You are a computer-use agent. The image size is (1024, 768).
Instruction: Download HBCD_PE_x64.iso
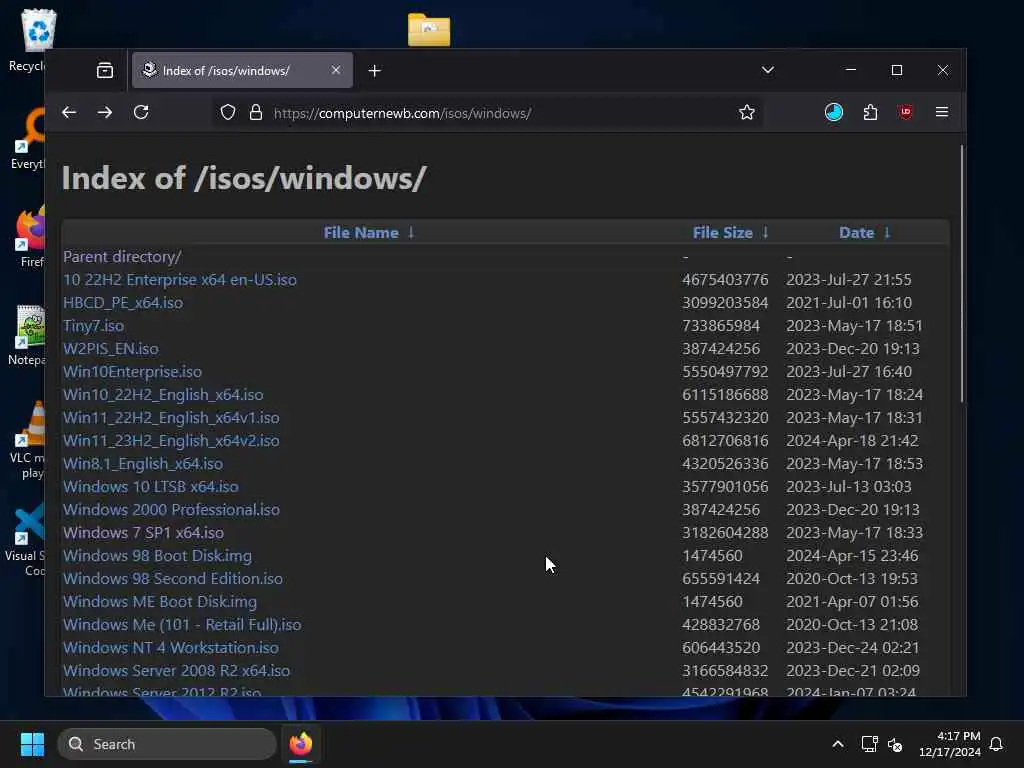(123, 302)
